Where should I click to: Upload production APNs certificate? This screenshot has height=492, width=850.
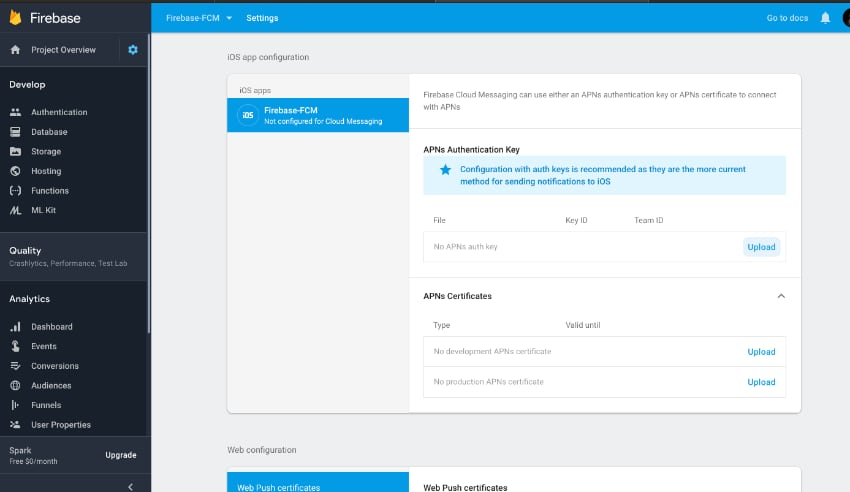point(761,382)
